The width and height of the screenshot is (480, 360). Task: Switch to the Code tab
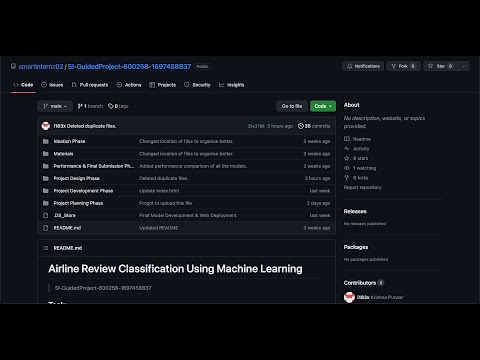pyautogui.click(x=23, y=85)
